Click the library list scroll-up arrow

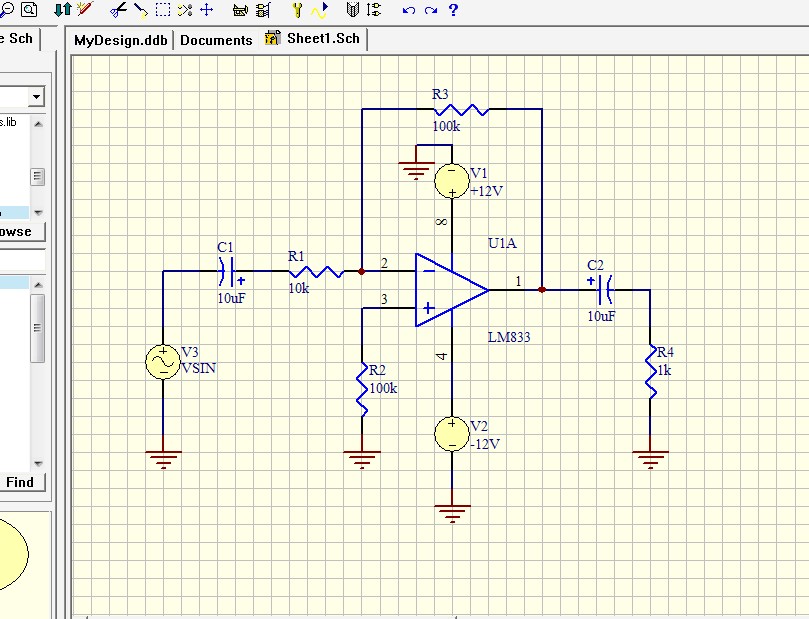point(38,124)
